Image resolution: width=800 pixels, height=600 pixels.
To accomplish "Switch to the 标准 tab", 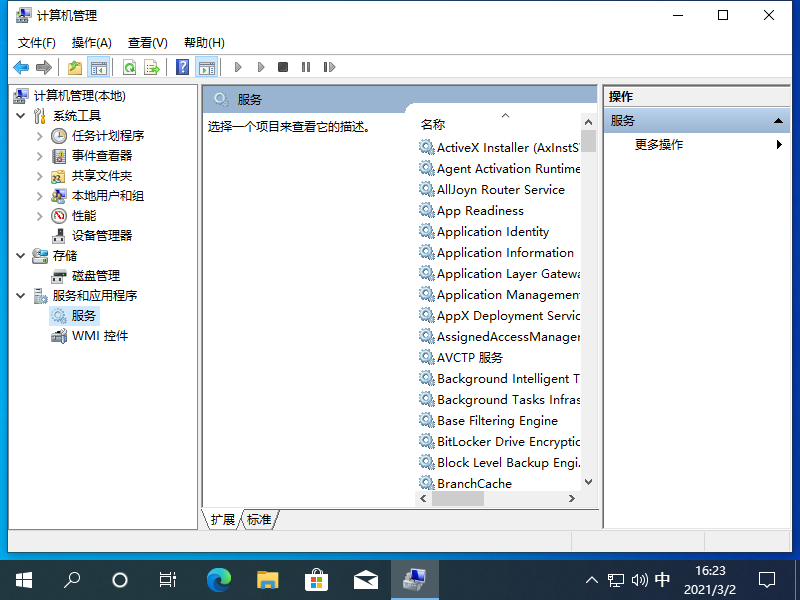I will pos(257,519).
